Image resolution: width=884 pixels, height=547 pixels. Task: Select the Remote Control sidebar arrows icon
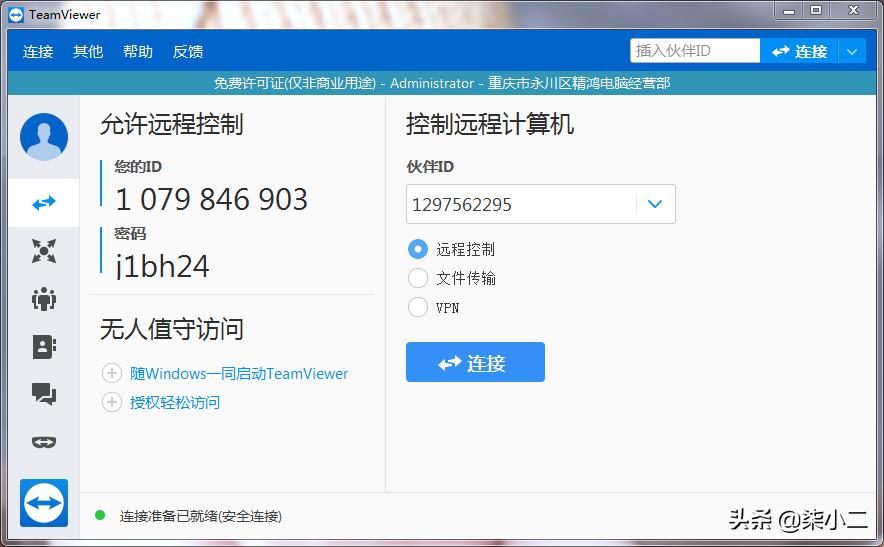(44, 202)
